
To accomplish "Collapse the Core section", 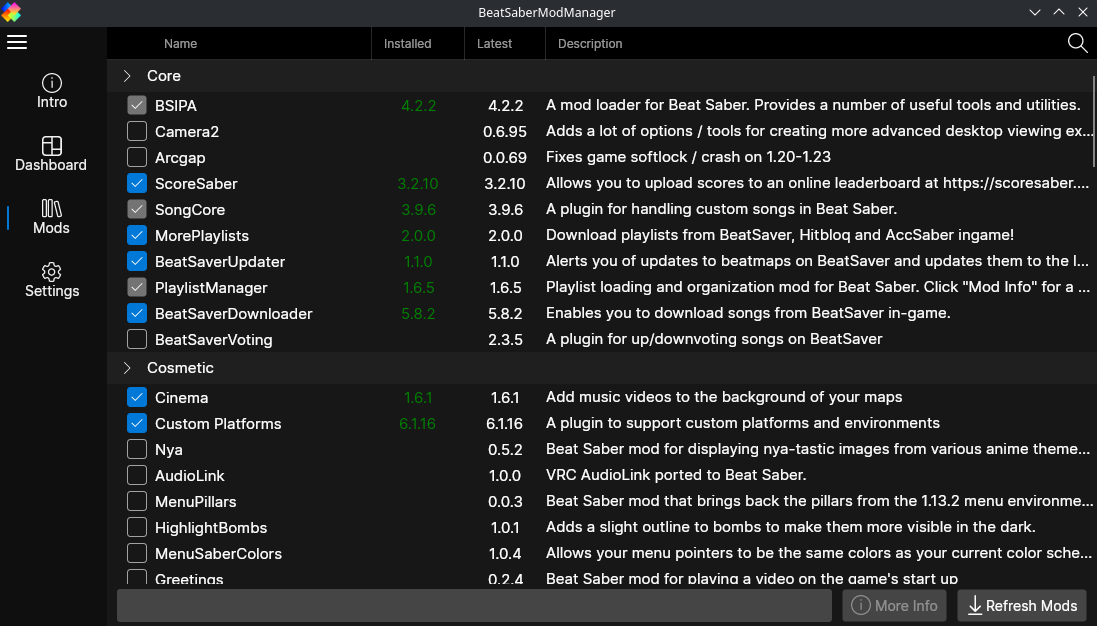I will [126, 75].
